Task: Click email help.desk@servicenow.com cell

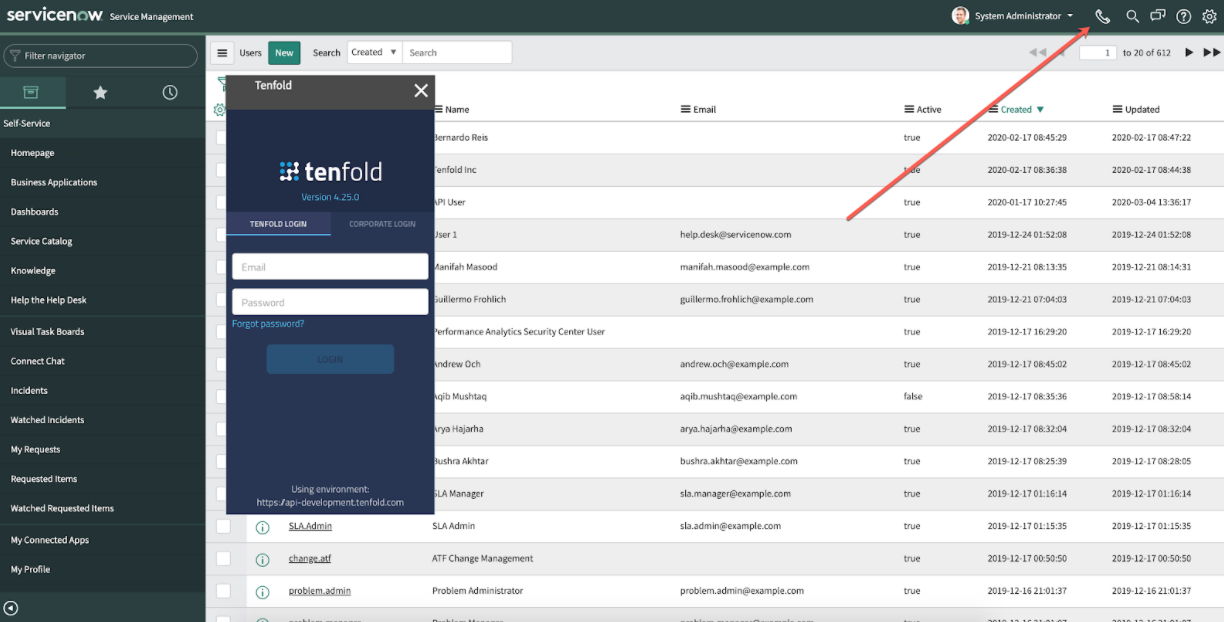Action: click(735, 235)
